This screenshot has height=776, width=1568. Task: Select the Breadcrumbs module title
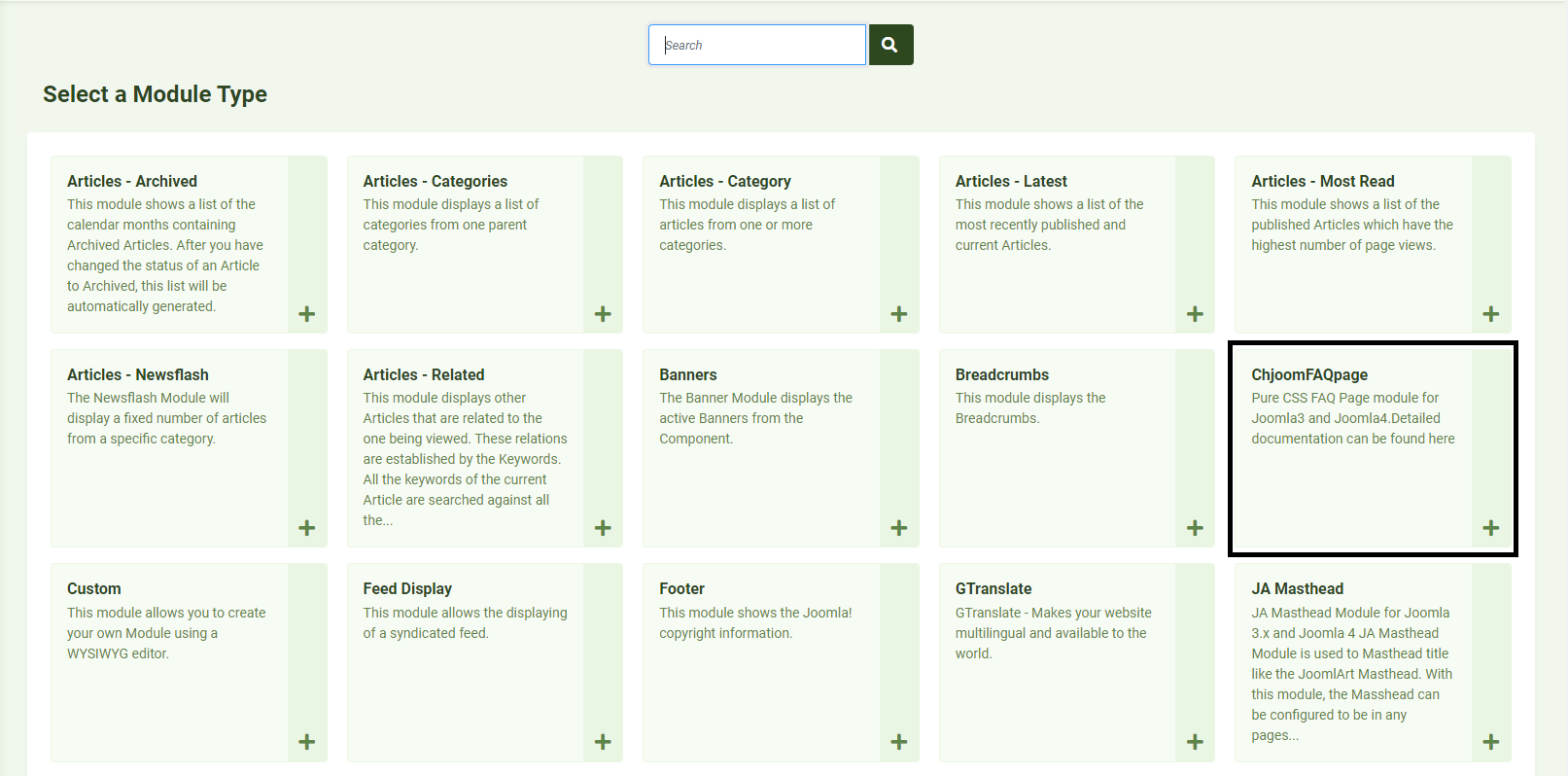point(1002,374)
